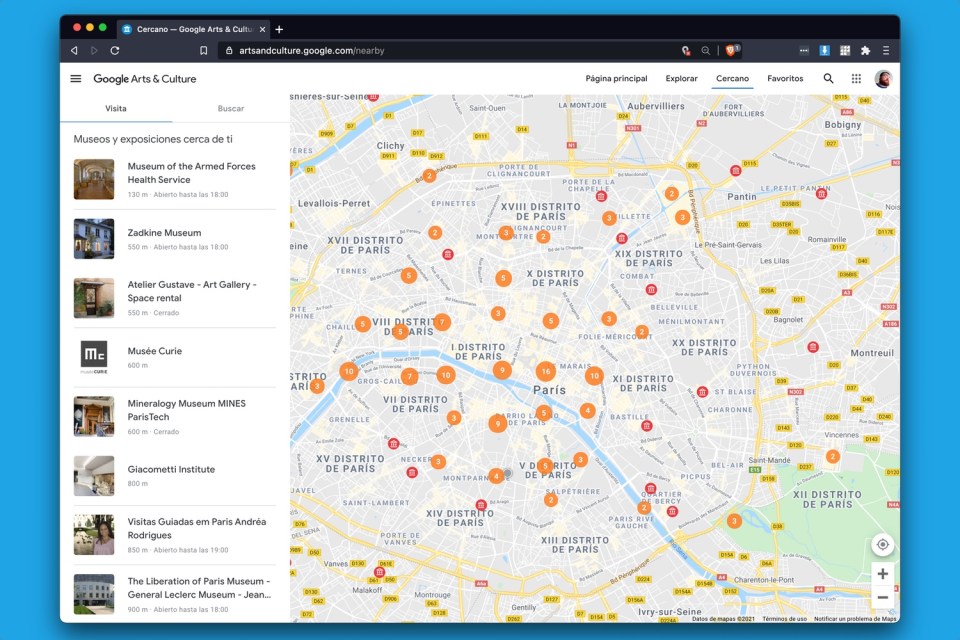Switch to the Buscar tab
Image resolution: width=960 pixels, height=640 pixels.
[231, 108]
